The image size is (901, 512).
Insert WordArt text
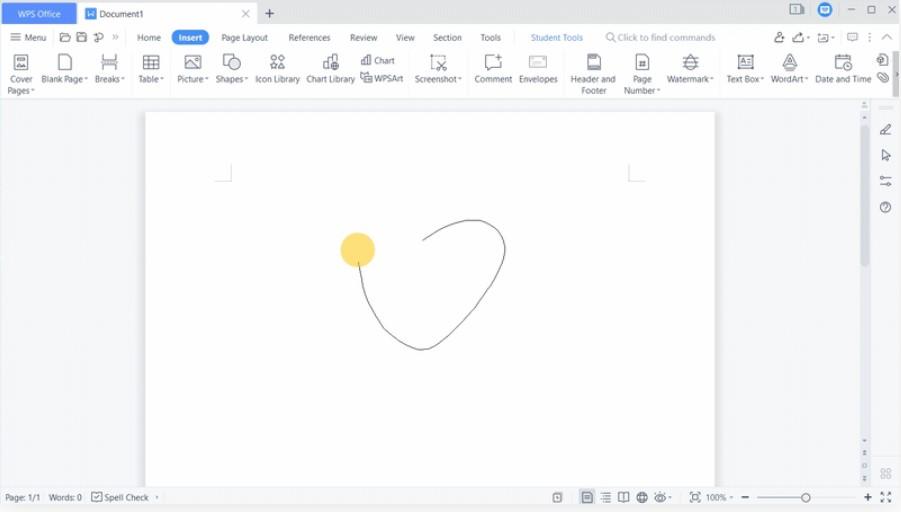pos(789,68)
